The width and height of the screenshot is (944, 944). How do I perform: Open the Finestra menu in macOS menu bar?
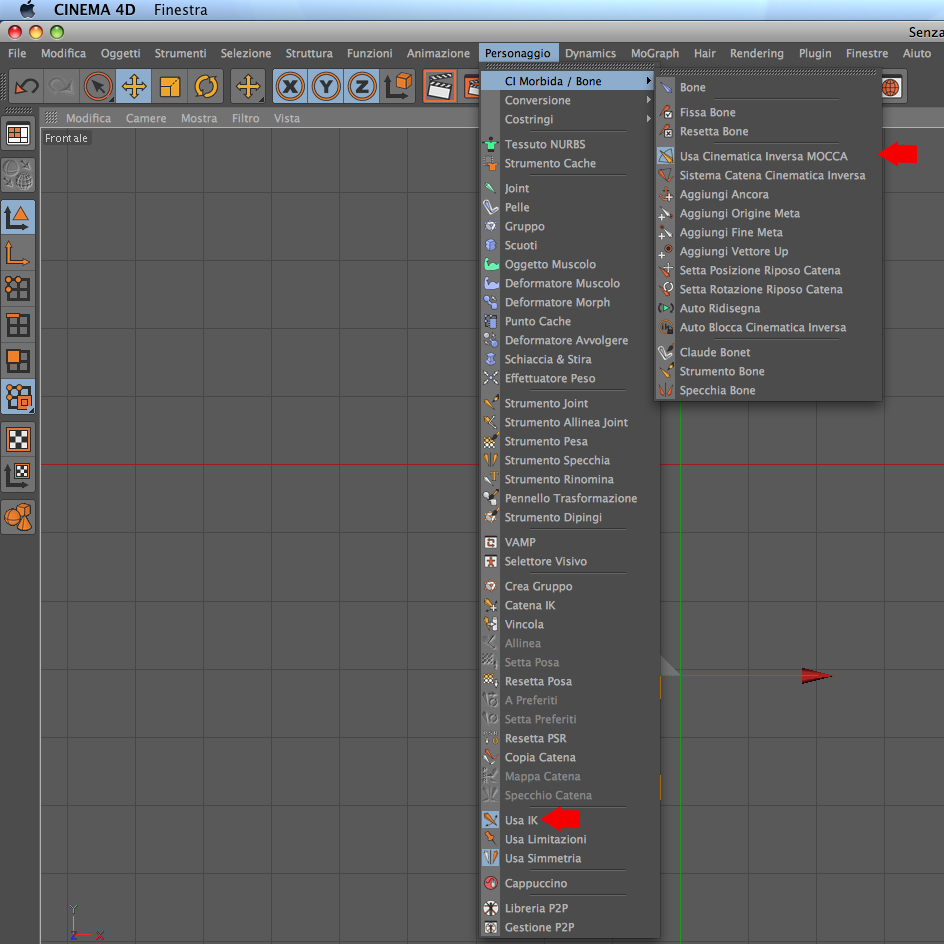[x=180, y=10]
